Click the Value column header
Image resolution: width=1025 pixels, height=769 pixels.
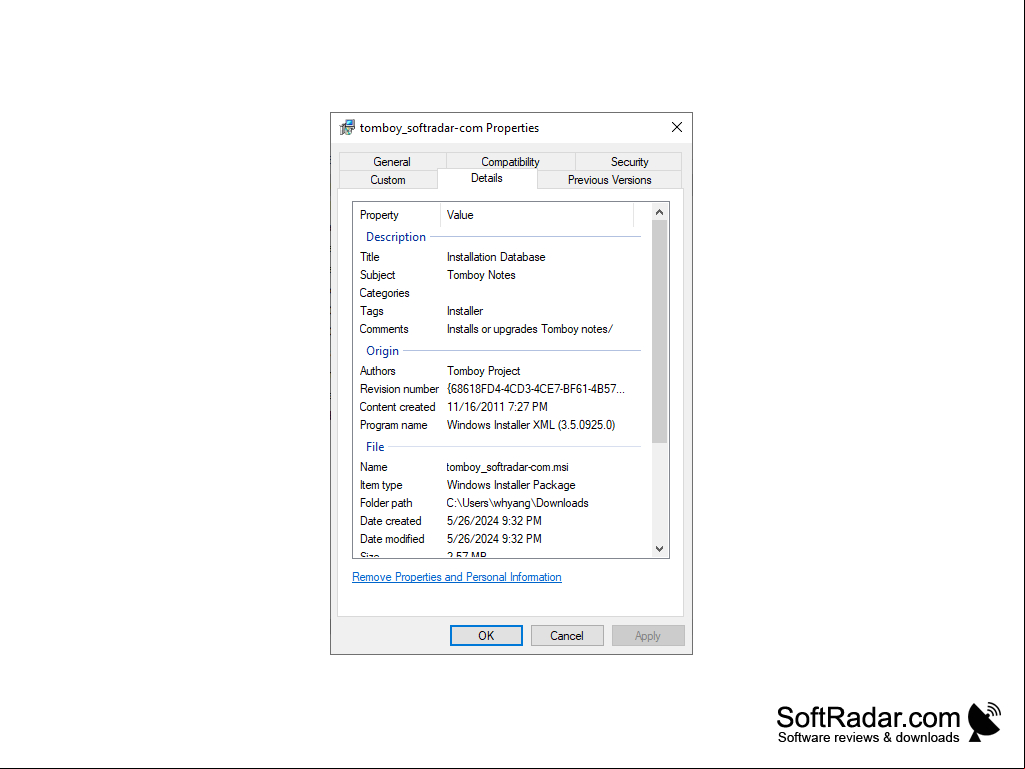tap(537, 215)
